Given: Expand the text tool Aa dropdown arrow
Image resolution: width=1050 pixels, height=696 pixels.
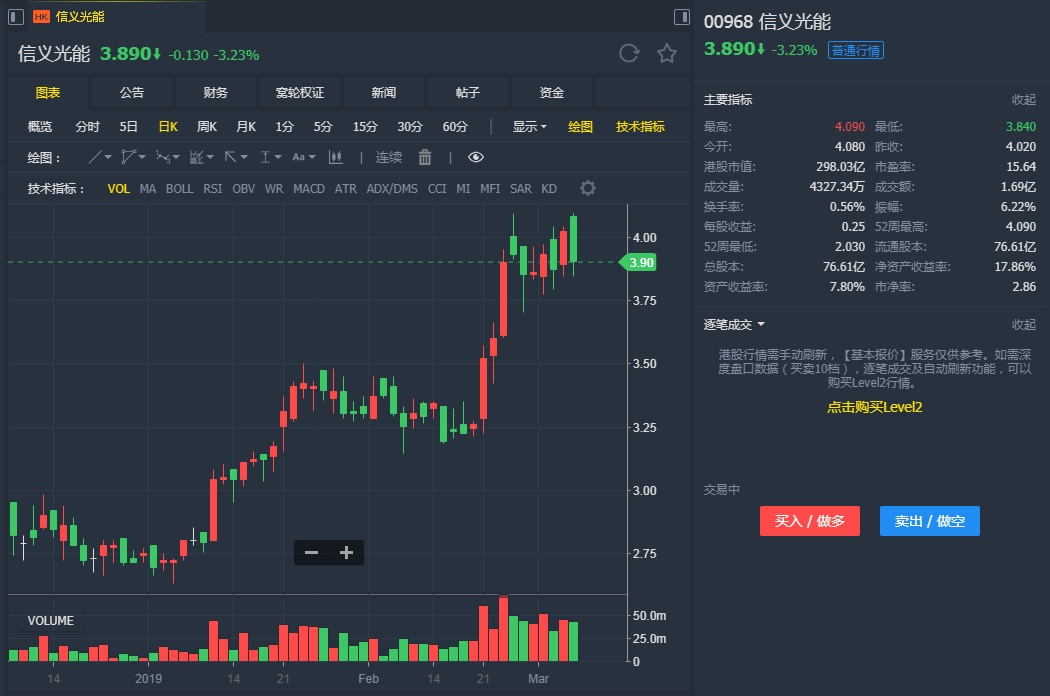Looking at the screenshot, I should [312, 157].
